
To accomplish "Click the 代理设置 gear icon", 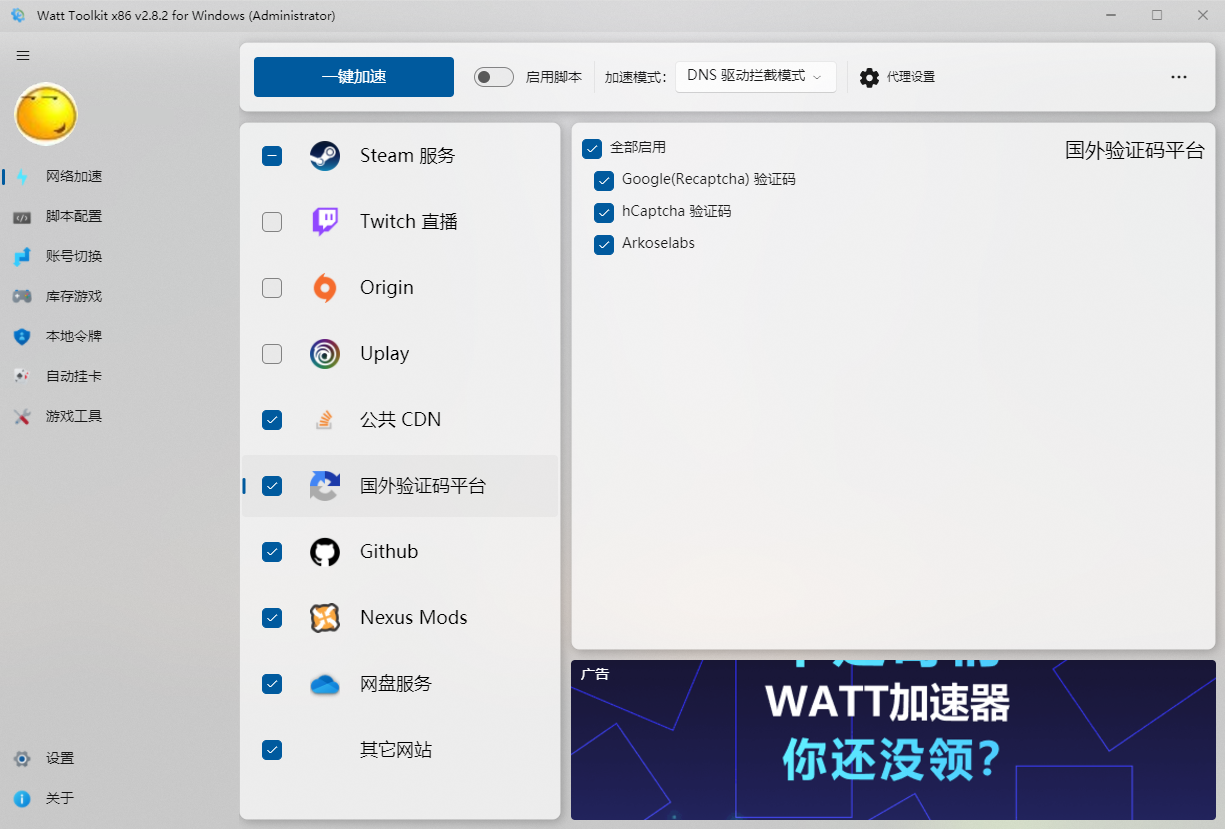I will pyautogui.click(x=870, y=77).
